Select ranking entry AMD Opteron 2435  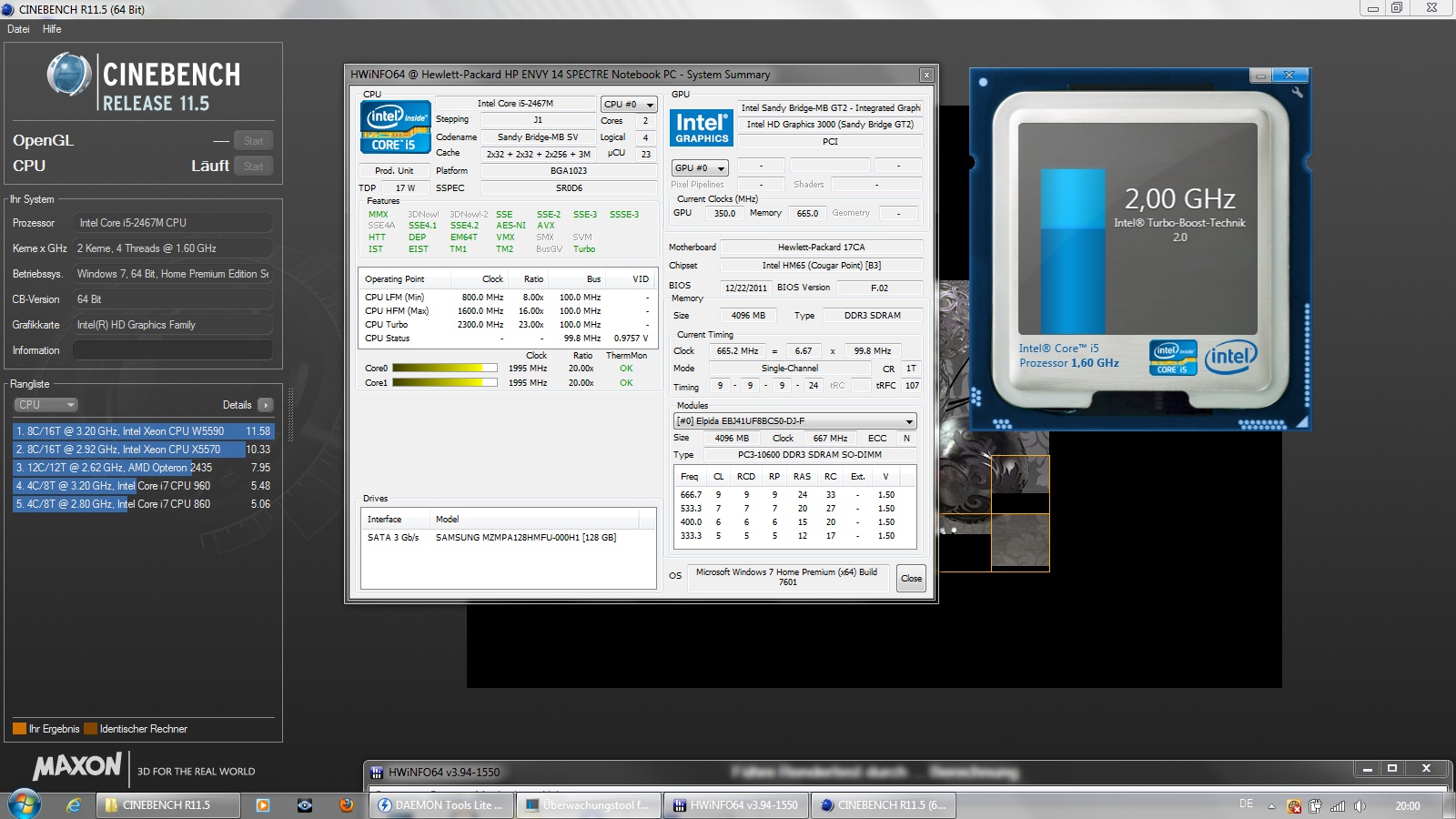pos(143,468)
